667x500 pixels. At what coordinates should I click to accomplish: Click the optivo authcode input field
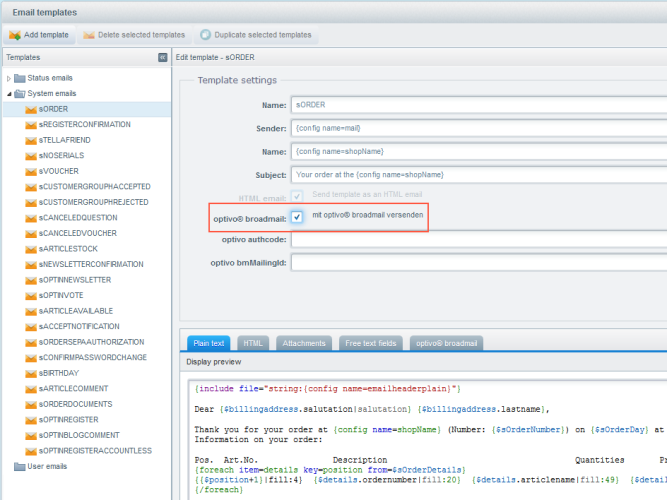[x=479, y=240]
